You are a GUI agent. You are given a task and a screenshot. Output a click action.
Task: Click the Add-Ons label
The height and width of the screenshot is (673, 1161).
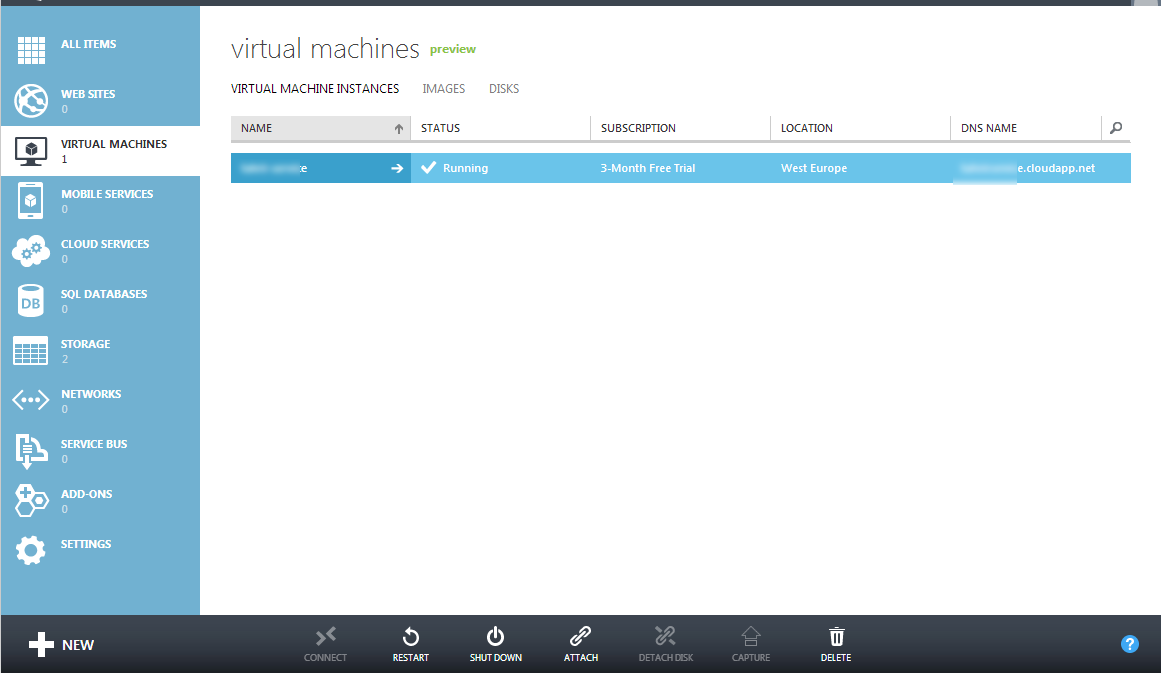tap(87, 494)
